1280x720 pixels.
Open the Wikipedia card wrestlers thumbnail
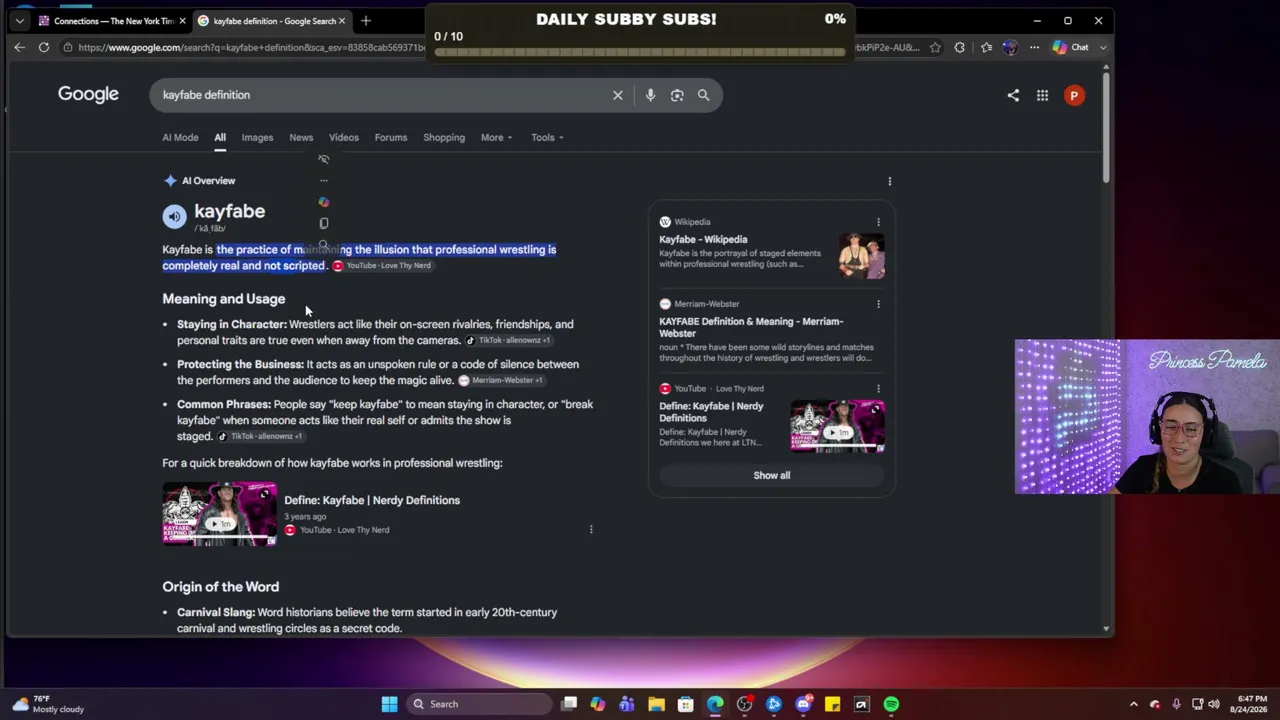[x=861, y=256]
